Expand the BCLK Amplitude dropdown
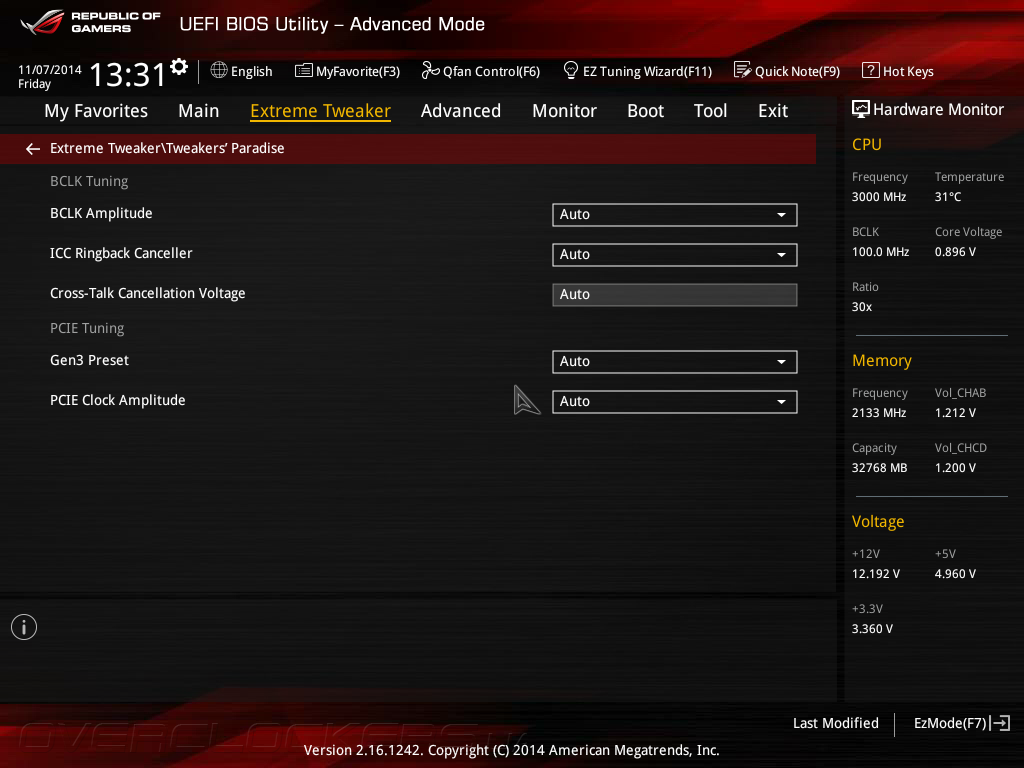Viewport: 1024px width, 768px height. [675, 215]
